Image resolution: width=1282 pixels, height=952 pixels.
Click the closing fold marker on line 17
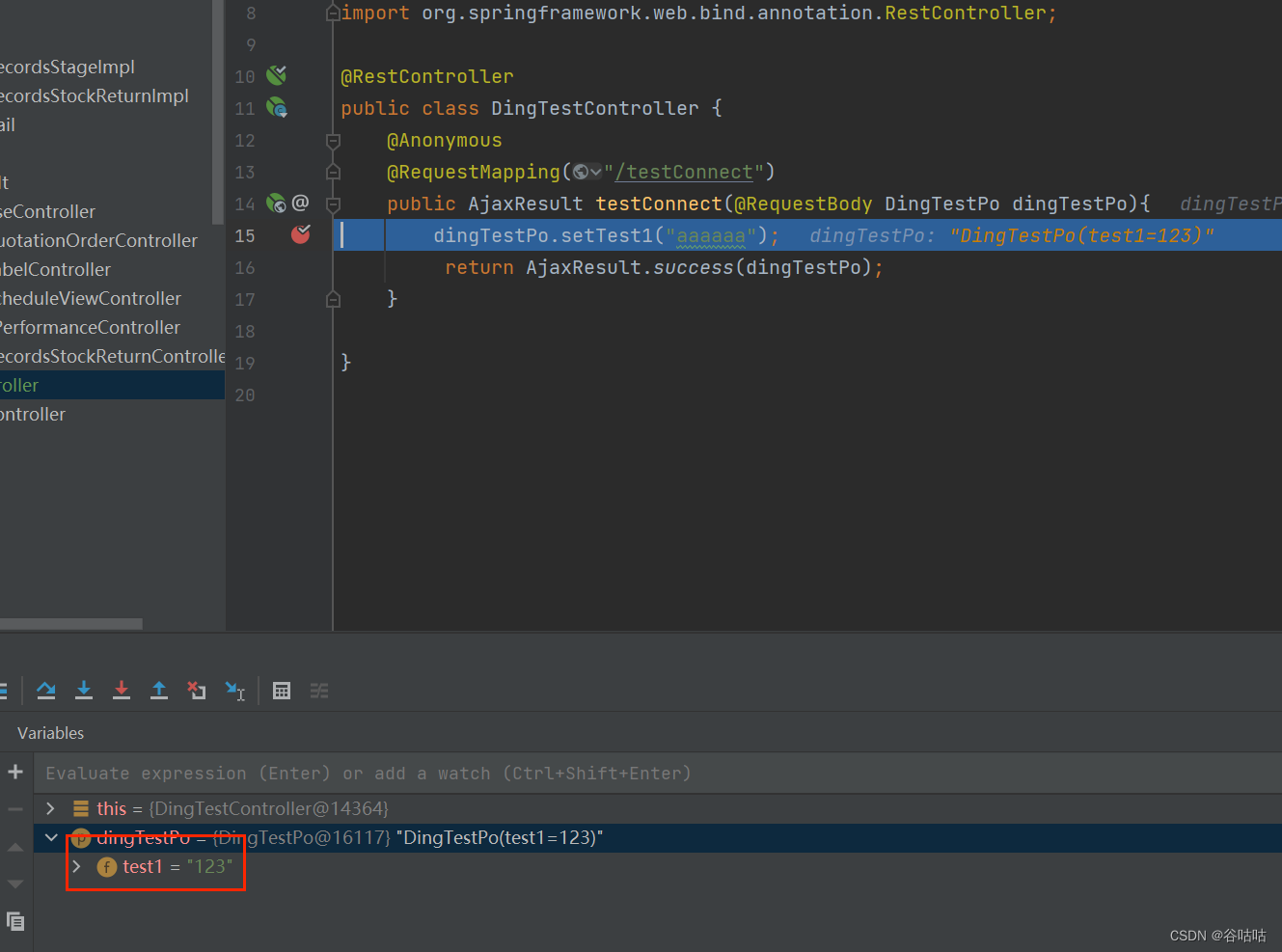coord(333,299)
